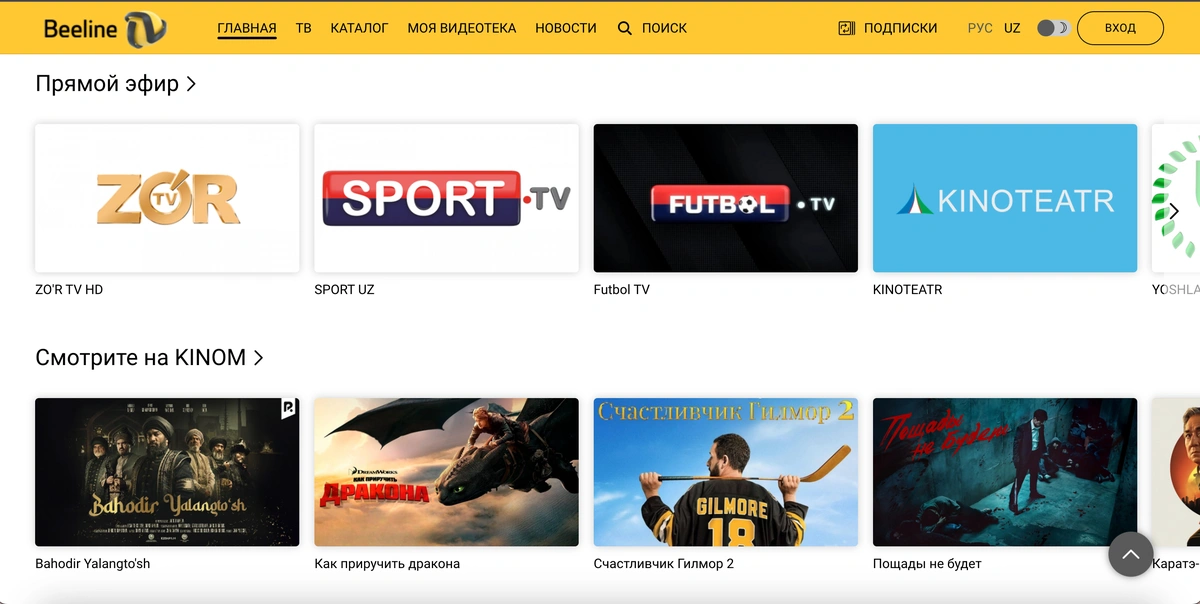Screen dimensions: 1200x604
Task: Click the Beeline TV logo
Action: 104,28
